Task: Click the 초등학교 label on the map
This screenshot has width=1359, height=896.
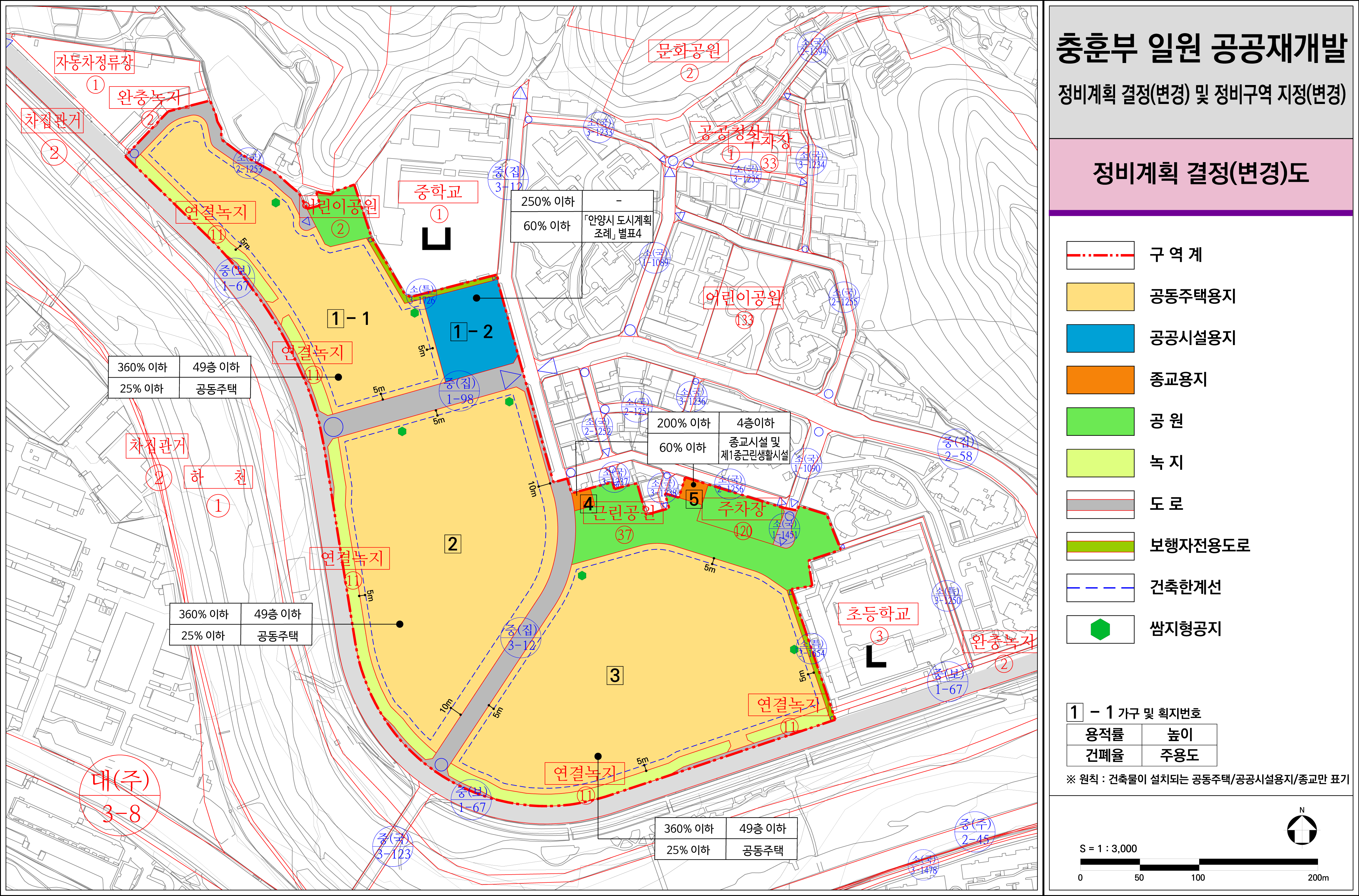Action: point(877,614)
